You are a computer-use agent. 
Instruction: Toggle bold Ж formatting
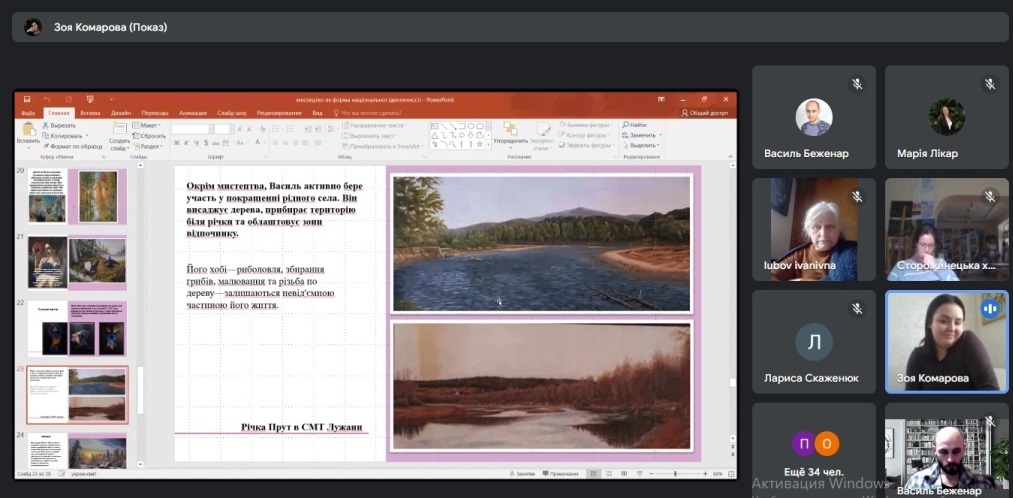click(176, 143)
